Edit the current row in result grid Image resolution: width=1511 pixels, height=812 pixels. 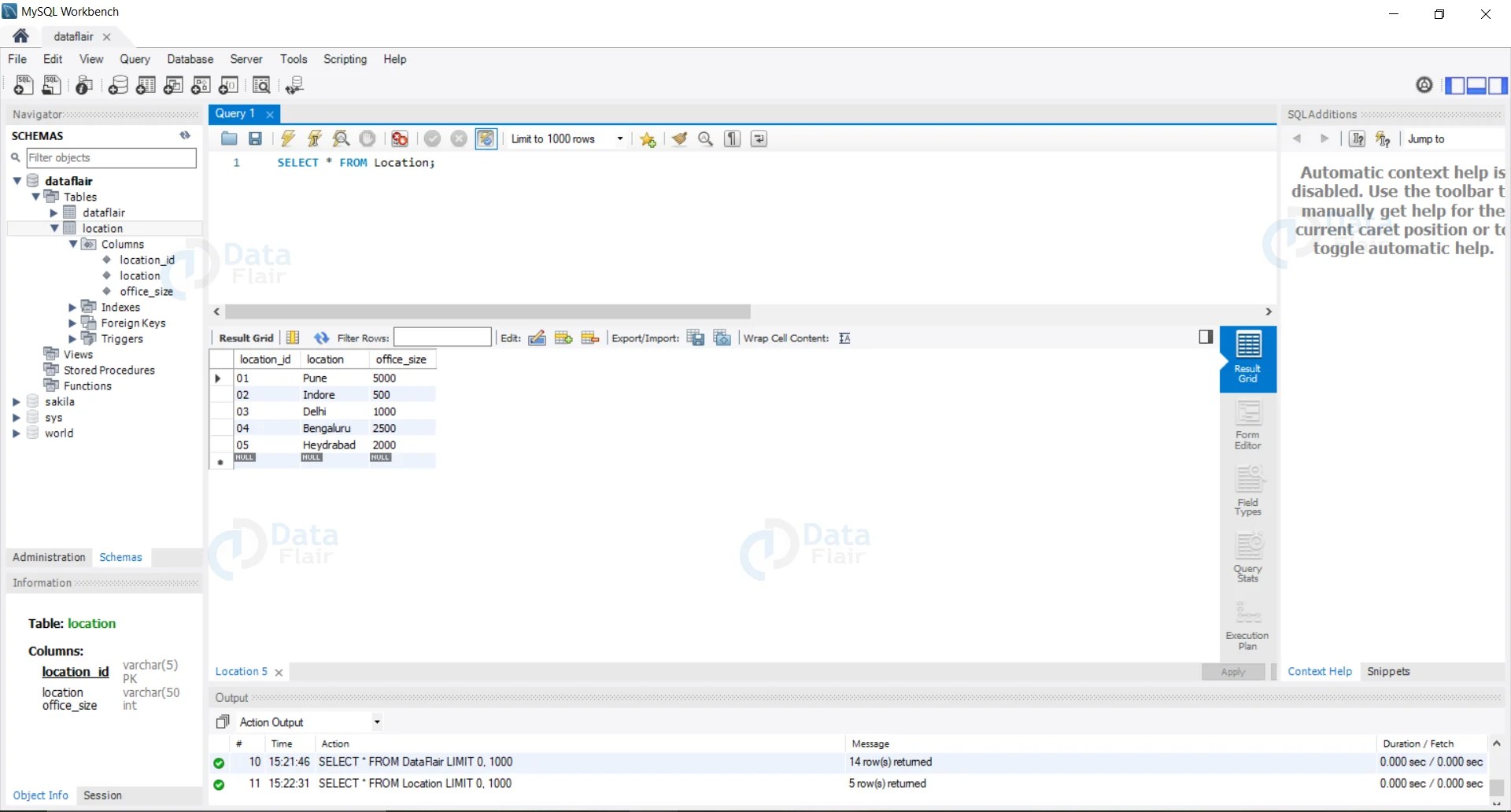click(x=537, y=338)
